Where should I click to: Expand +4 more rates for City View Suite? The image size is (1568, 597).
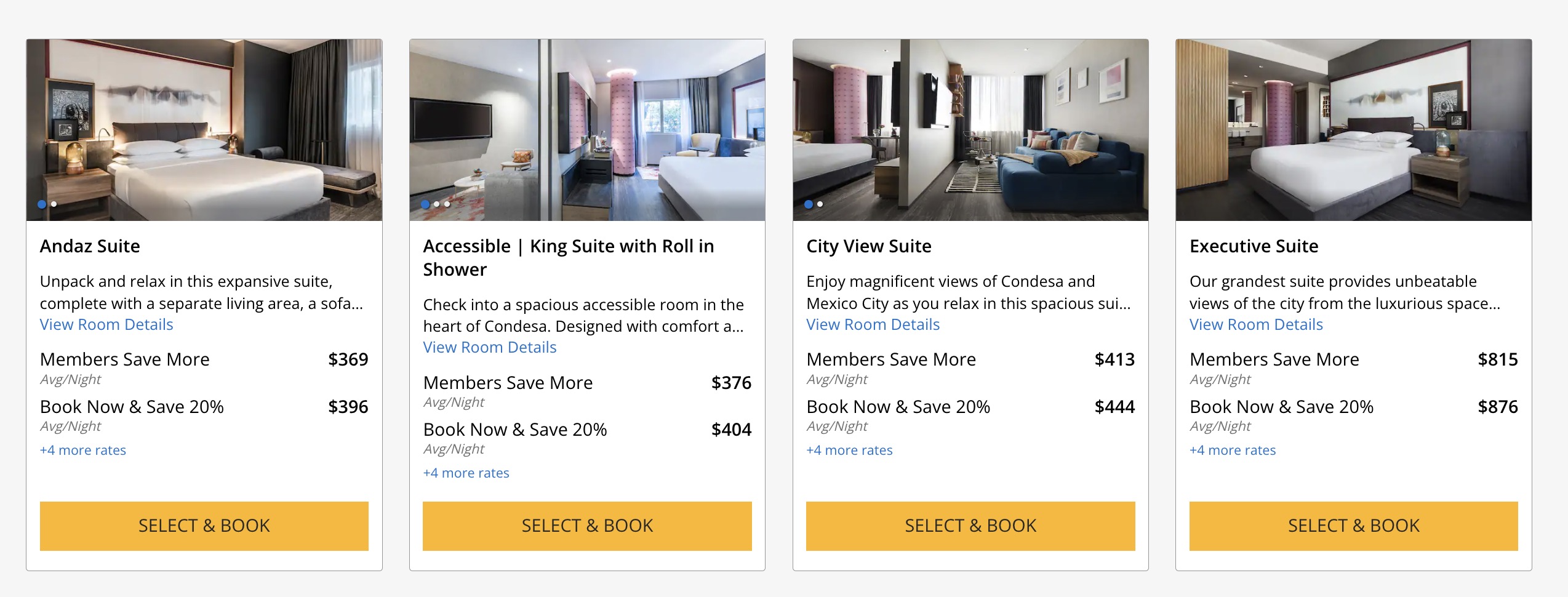coord(849,450)
